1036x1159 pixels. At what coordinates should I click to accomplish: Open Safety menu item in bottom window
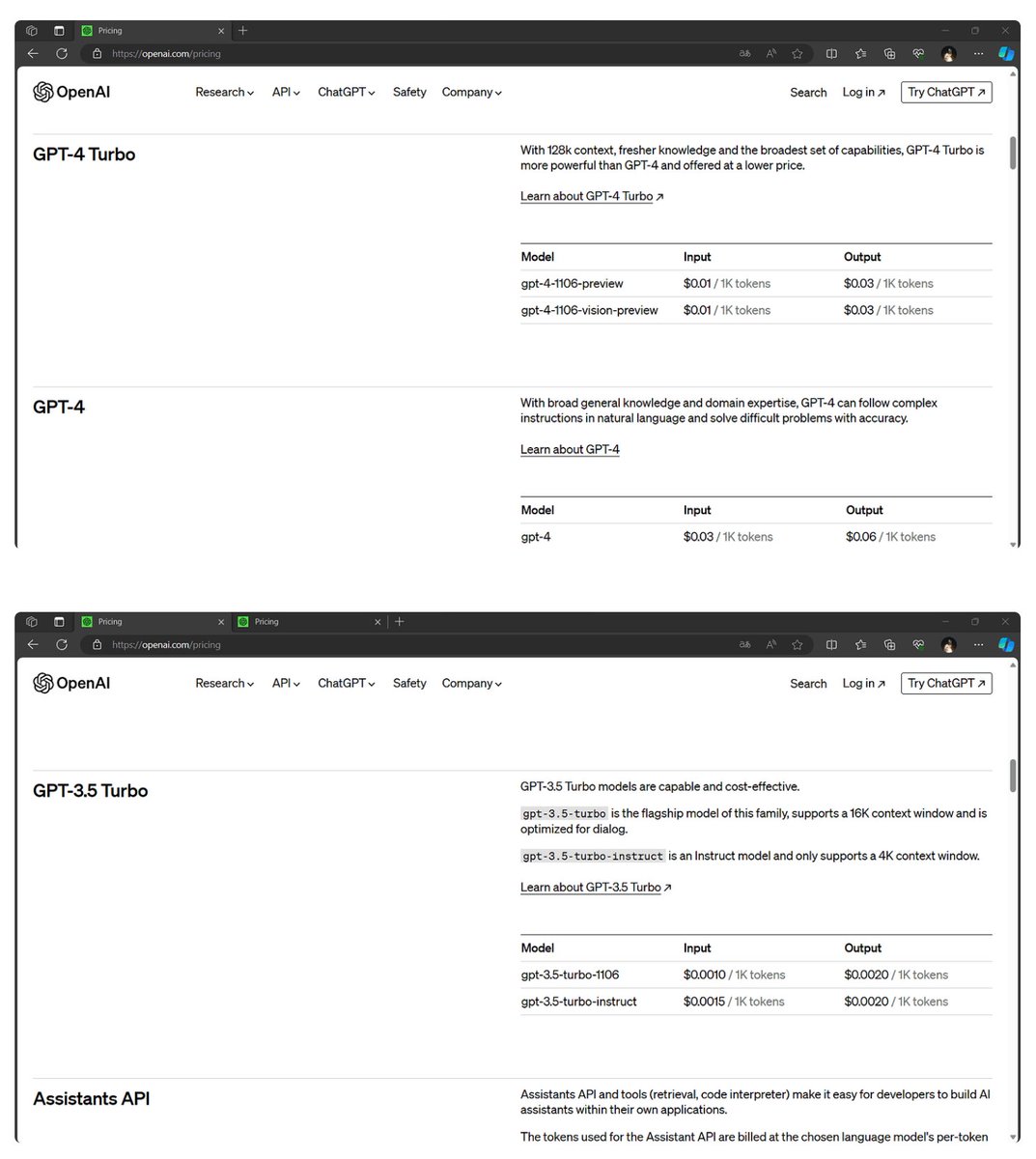point(409,684)
